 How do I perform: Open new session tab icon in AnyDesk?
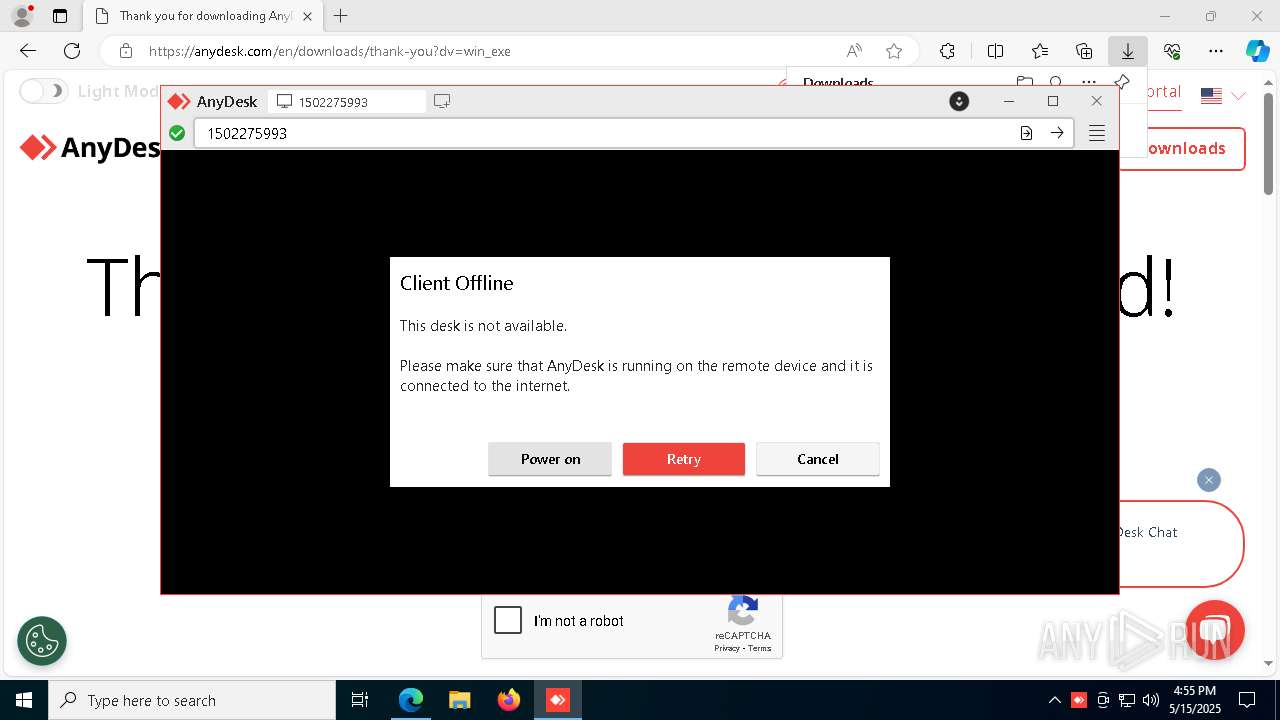(442, 101)
